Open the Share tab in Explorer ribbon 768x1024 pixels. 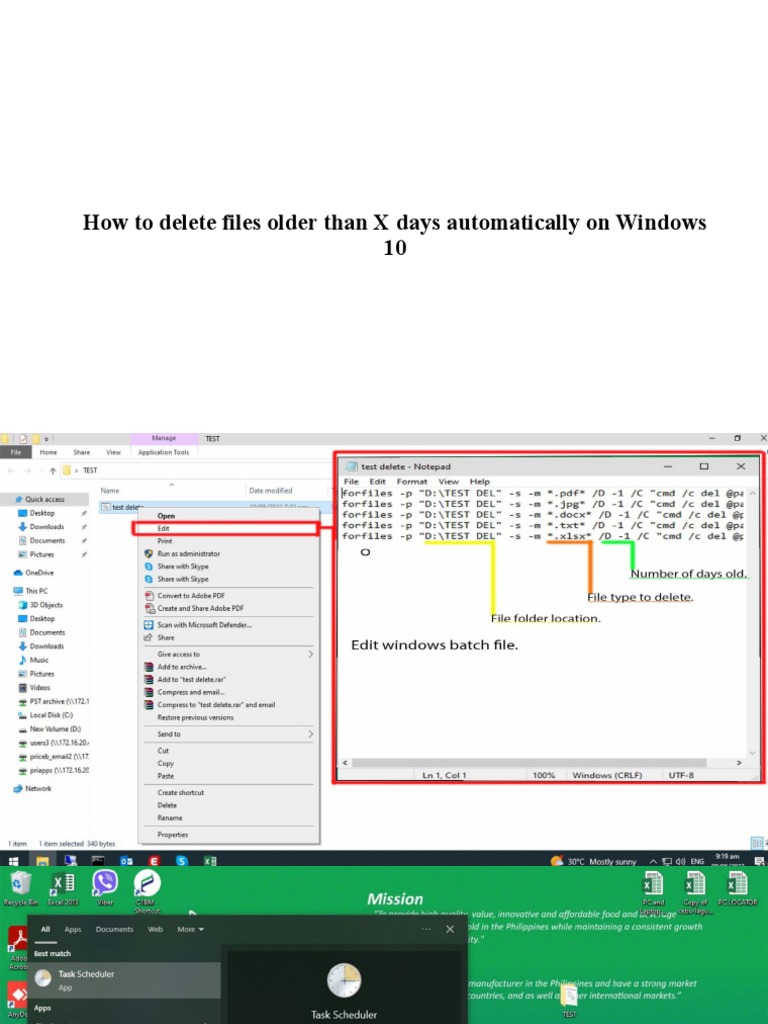click(x=82, y=452)
